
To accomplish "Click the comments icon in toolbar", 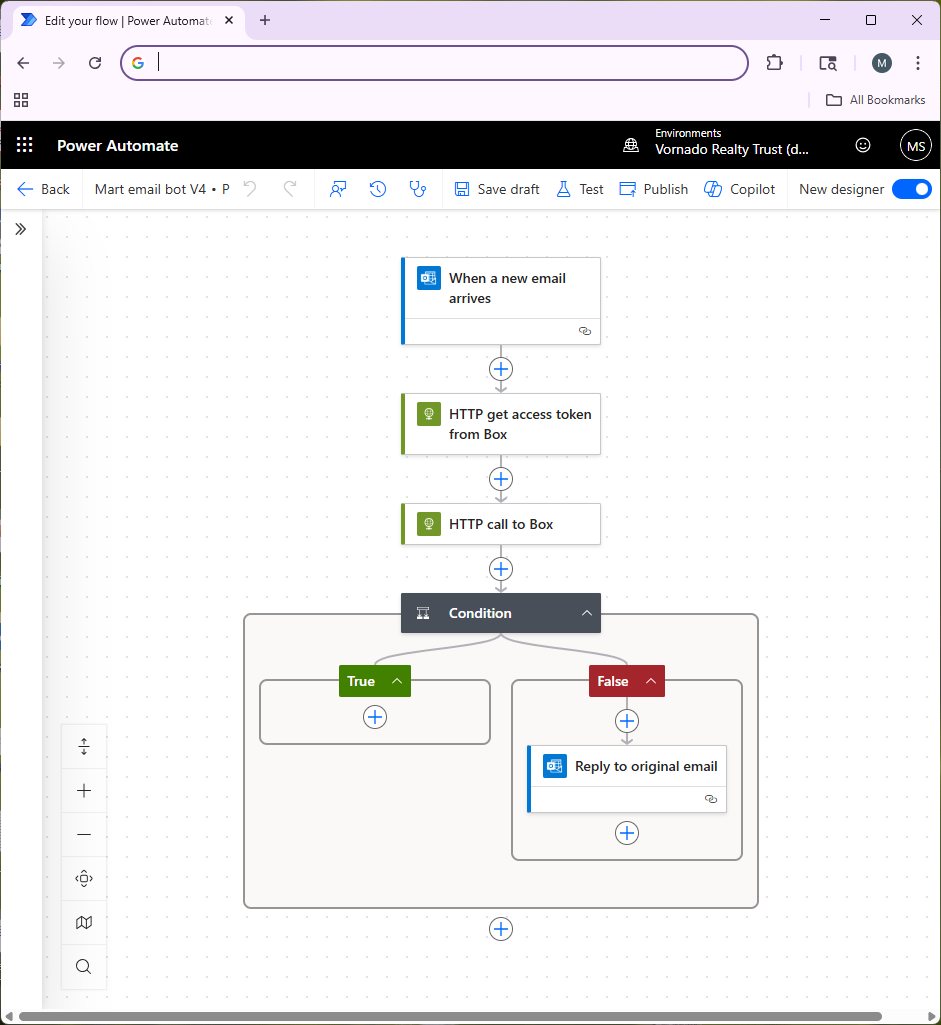I will [x=338, y=189].
